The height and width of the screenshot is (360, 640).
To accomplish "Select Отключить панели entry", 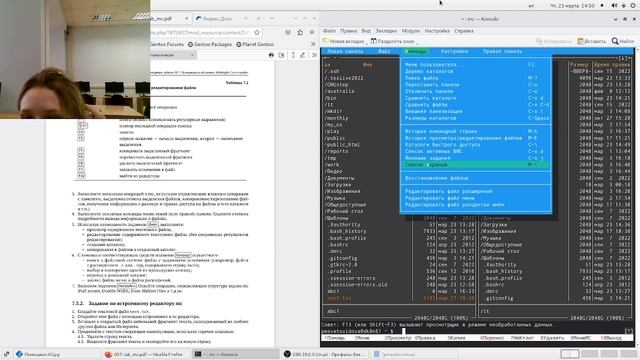I will coord(476,91).
